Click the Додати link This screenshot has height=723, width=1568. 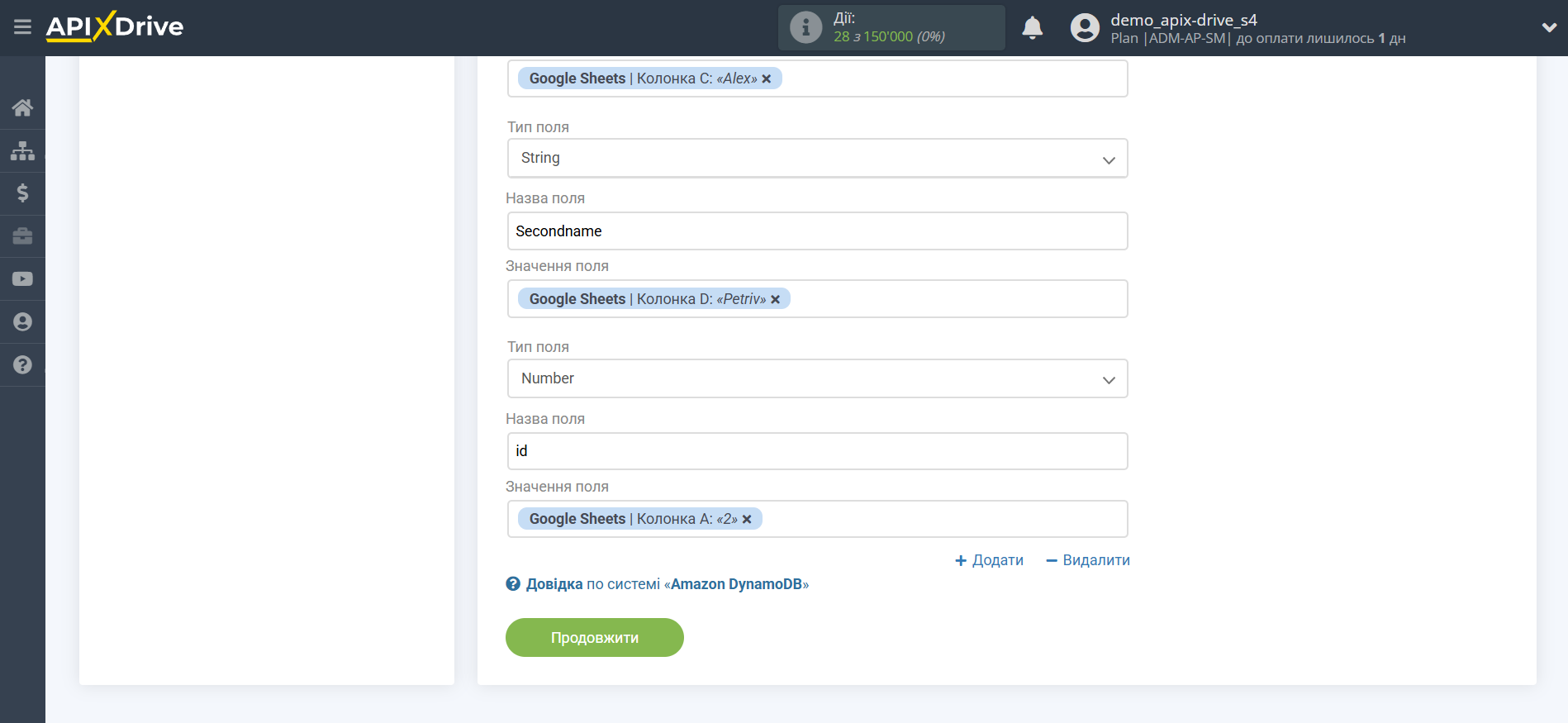pos(989,560)
